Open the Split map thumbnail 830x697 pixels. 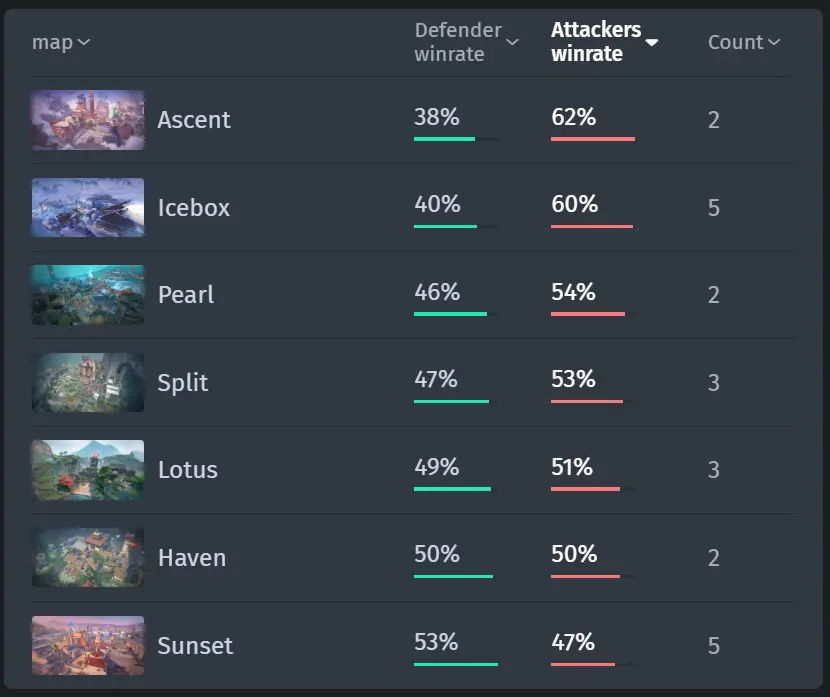point(88,382)
